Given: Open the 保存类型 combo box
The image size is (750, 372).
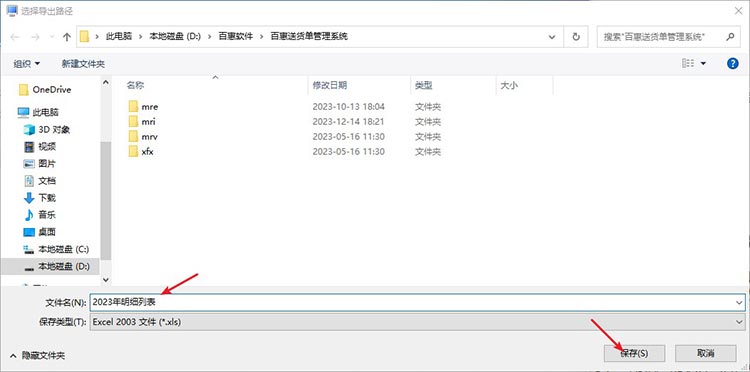Looking at the screenshot, I should (x=417, y=322).
